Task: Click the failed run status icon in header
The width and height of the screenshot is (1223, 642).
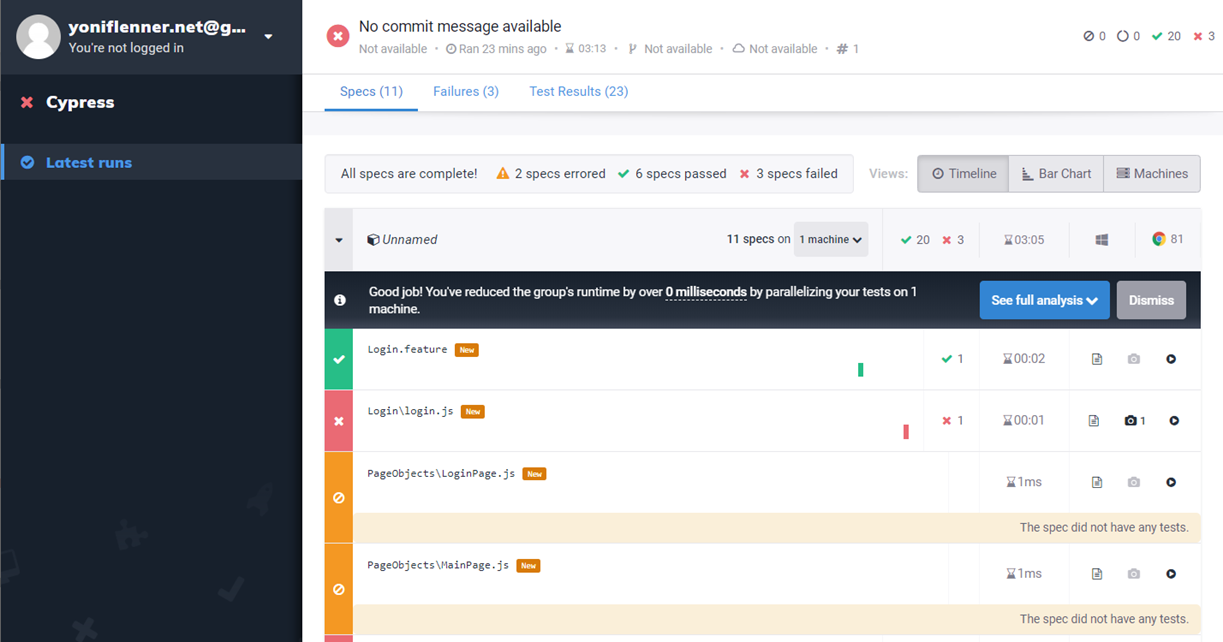Action: pos(338,37)
